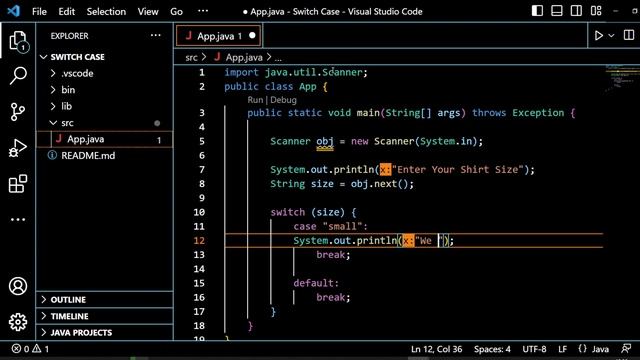This screenshot has height=360, width=640.
Task: Select App.java in the explorer tree
Action: click(86, 139)
